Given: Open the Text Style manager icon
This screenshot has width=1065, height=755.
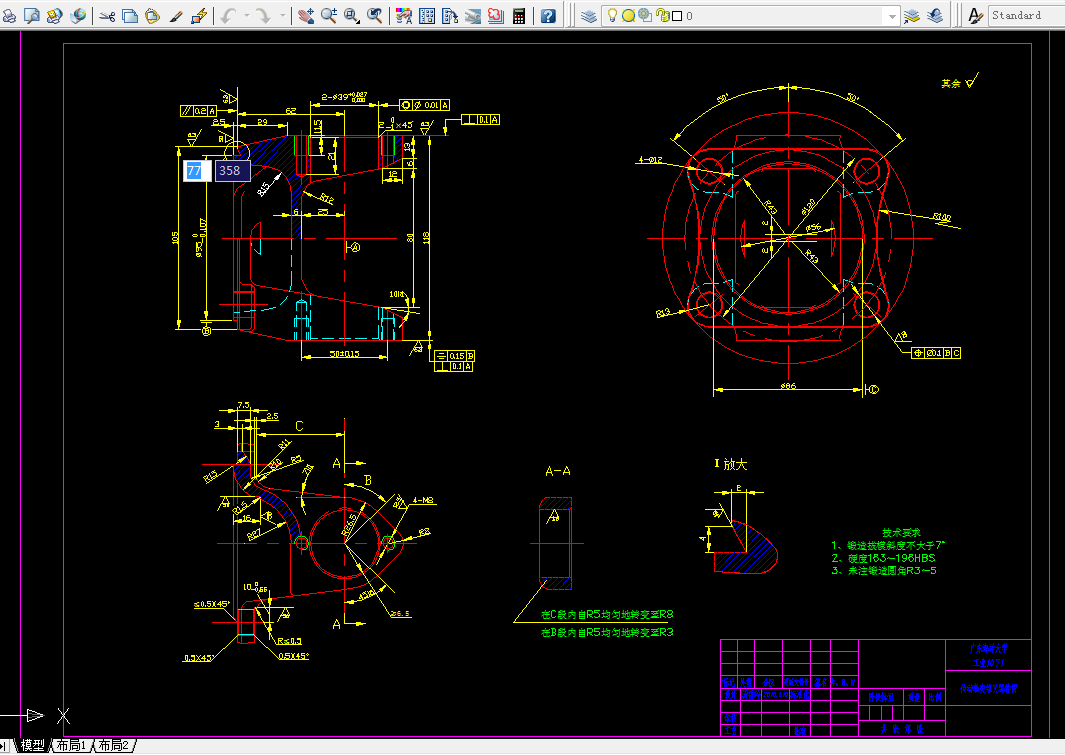Looking at the screenshot, I should coord(975,16).
